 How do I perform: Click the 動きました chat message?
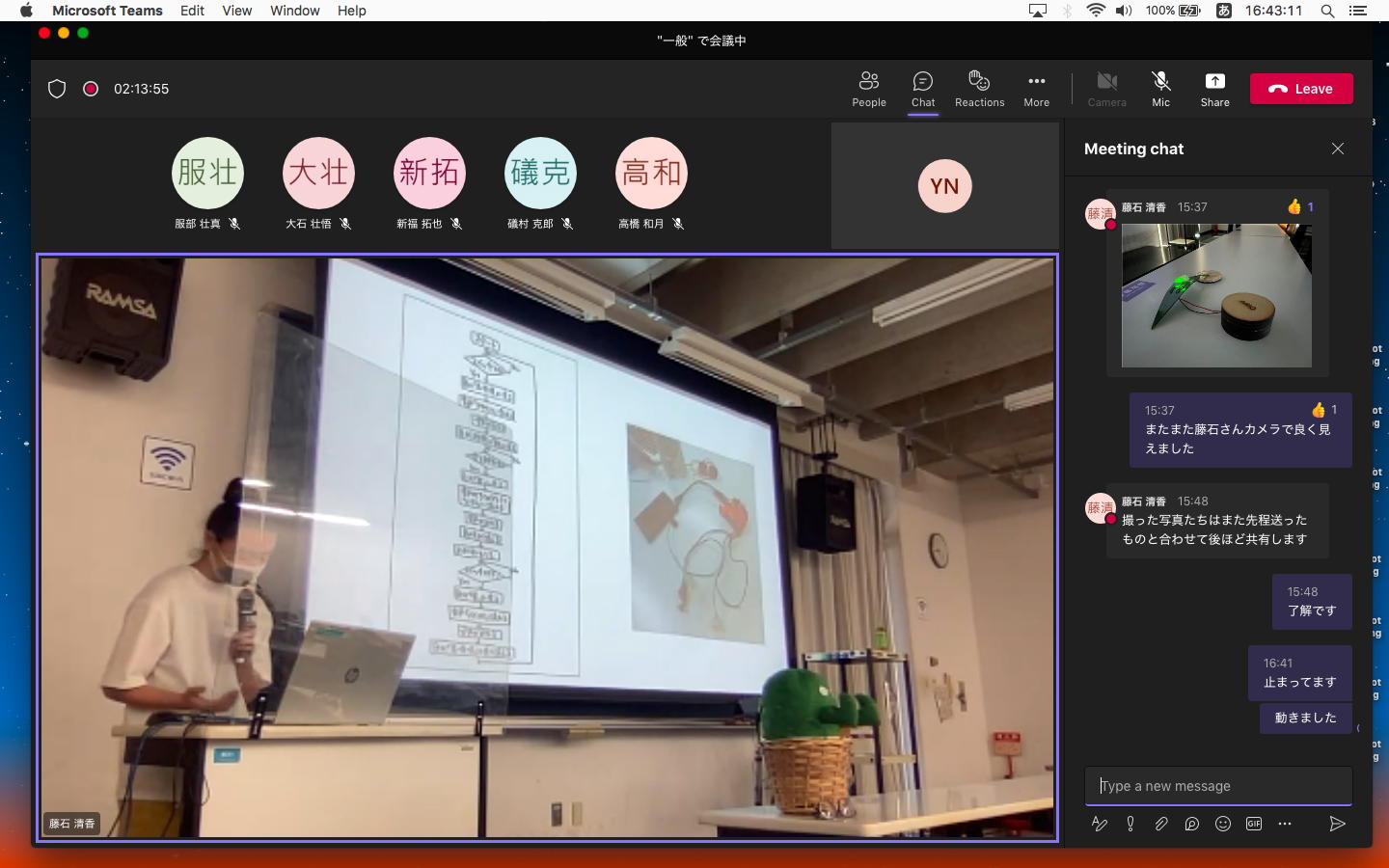point(1306,718)
